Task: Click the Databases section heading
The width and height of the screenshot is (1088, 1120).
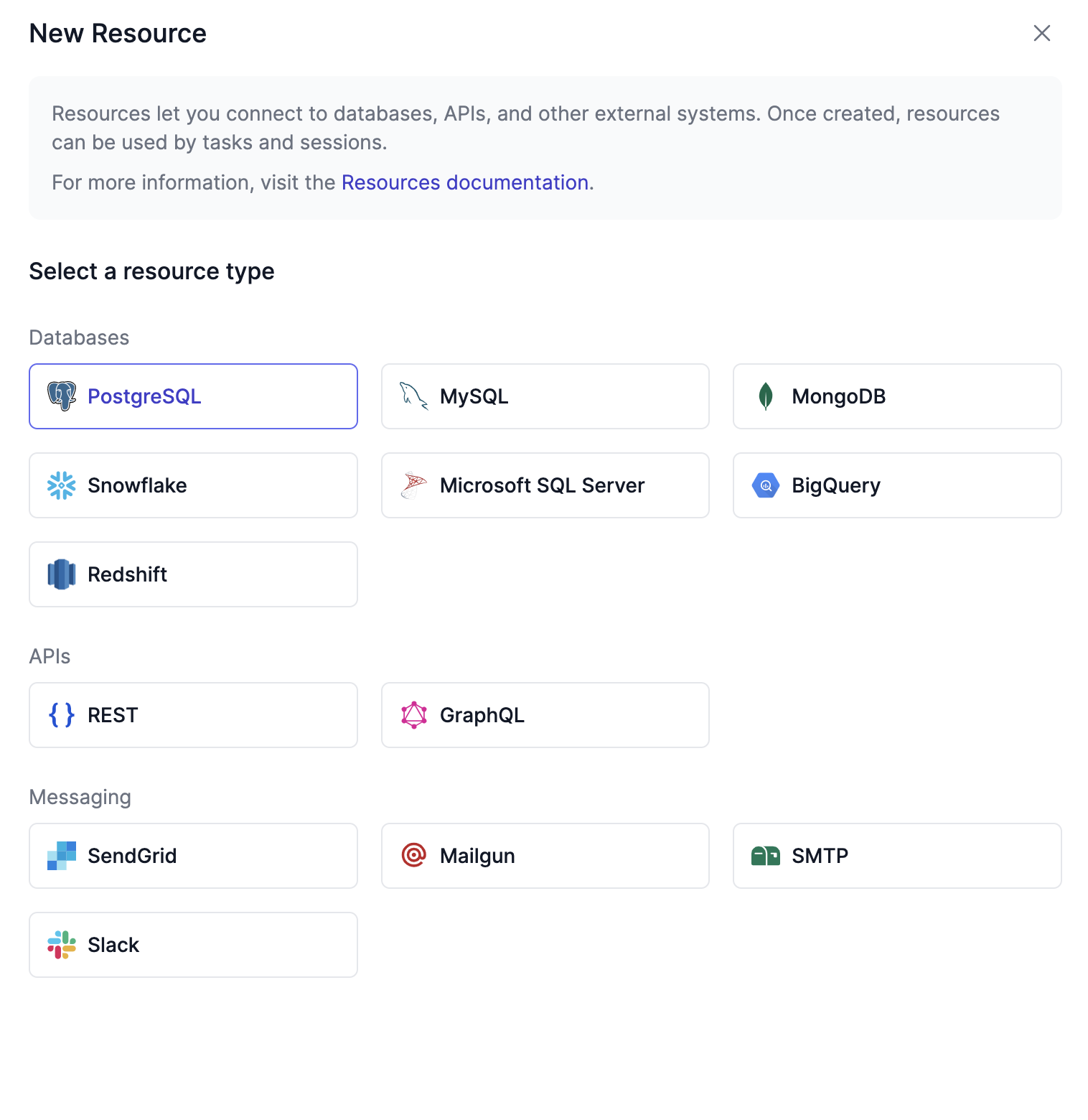Action: tap(79, 337)
